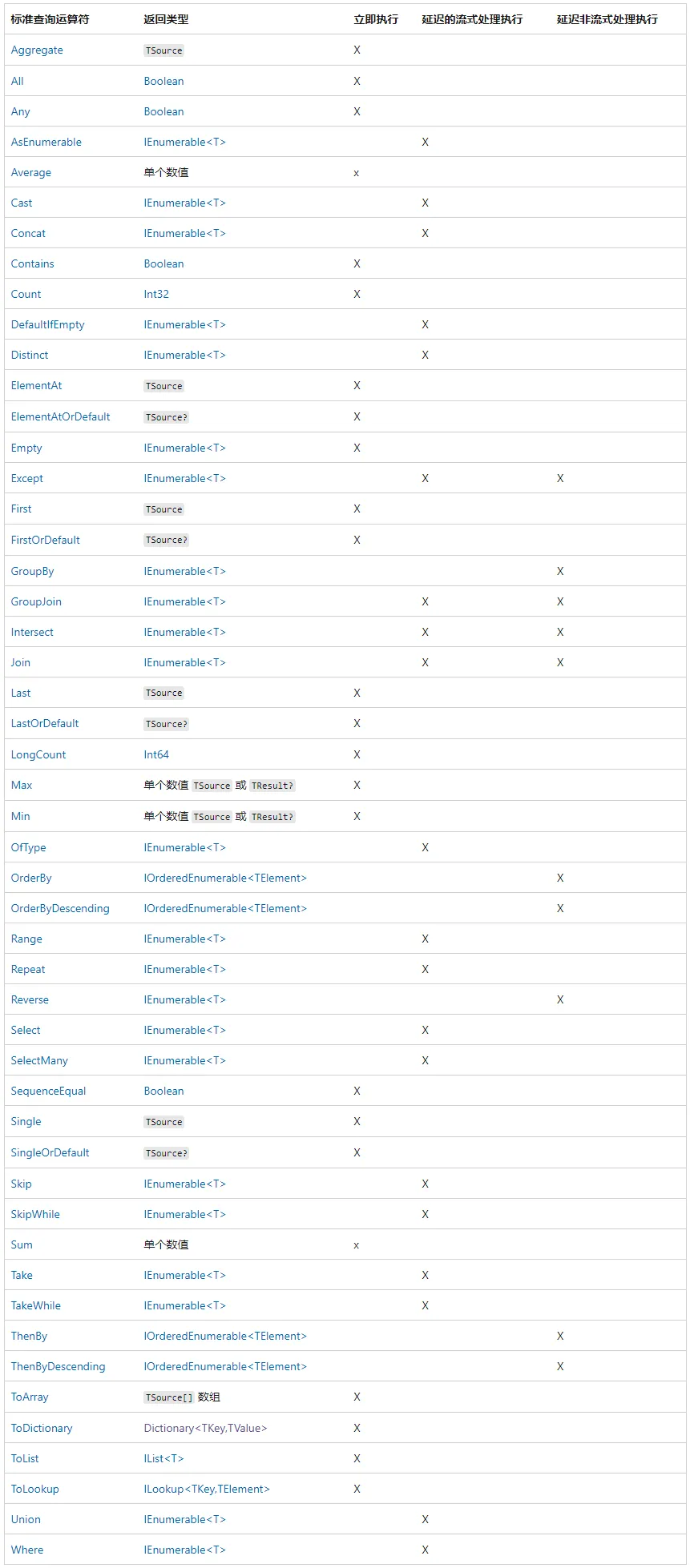Click the ToDictionary operator link
Viewport: 690px width, 1568px height.
(x=42, y=1428)
